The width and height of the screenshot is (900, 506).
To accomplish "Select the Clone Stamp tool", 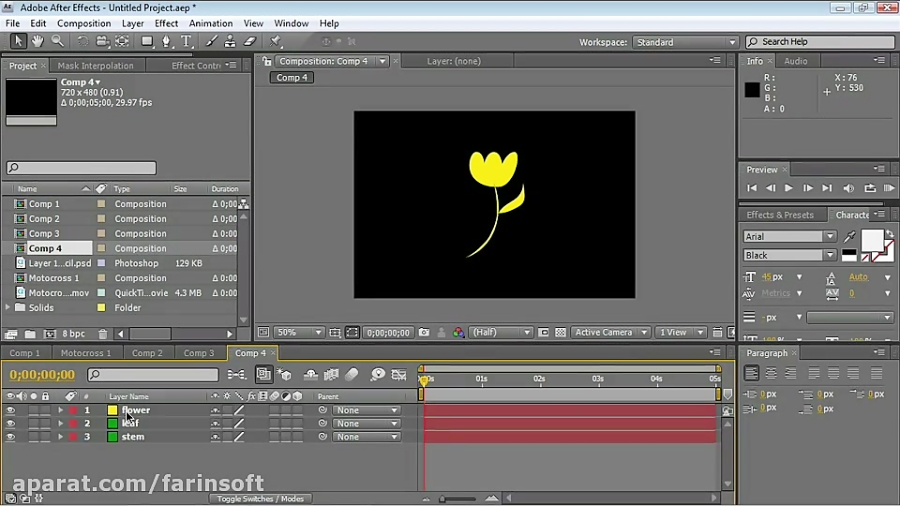I will (x=230, y=41).
